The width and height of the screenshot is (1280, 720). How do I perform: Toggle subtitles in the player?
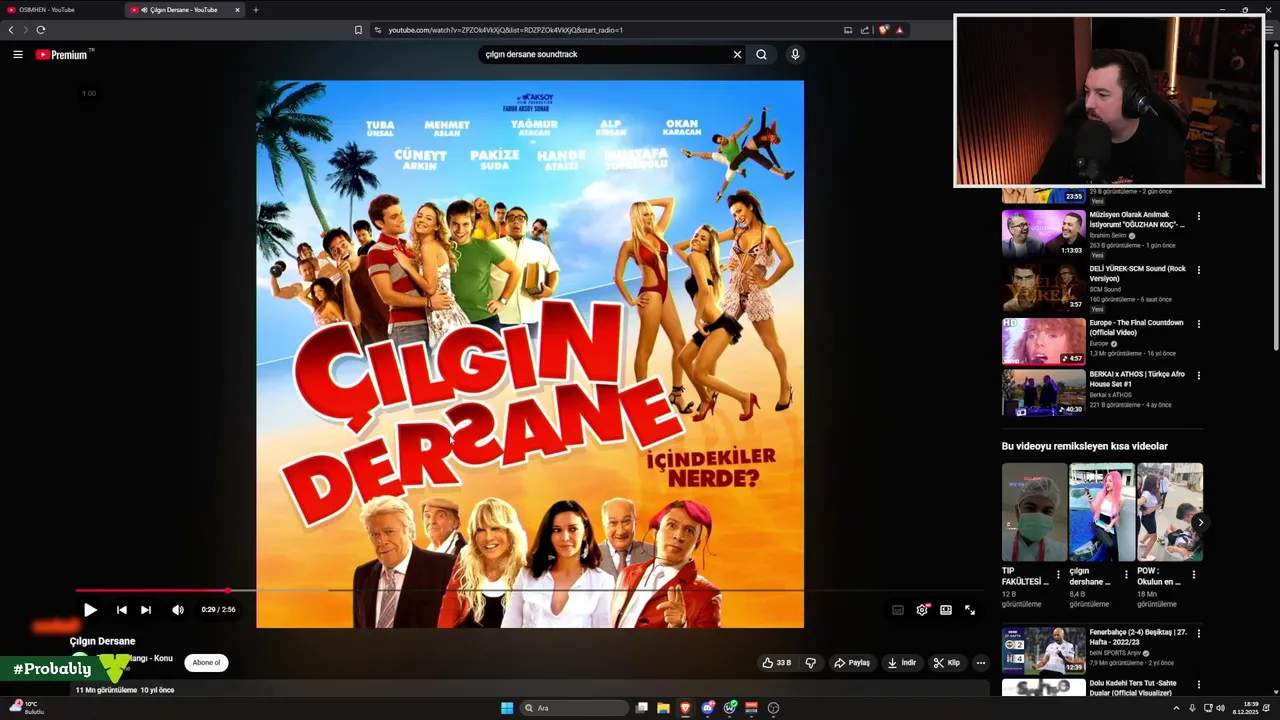898,610
